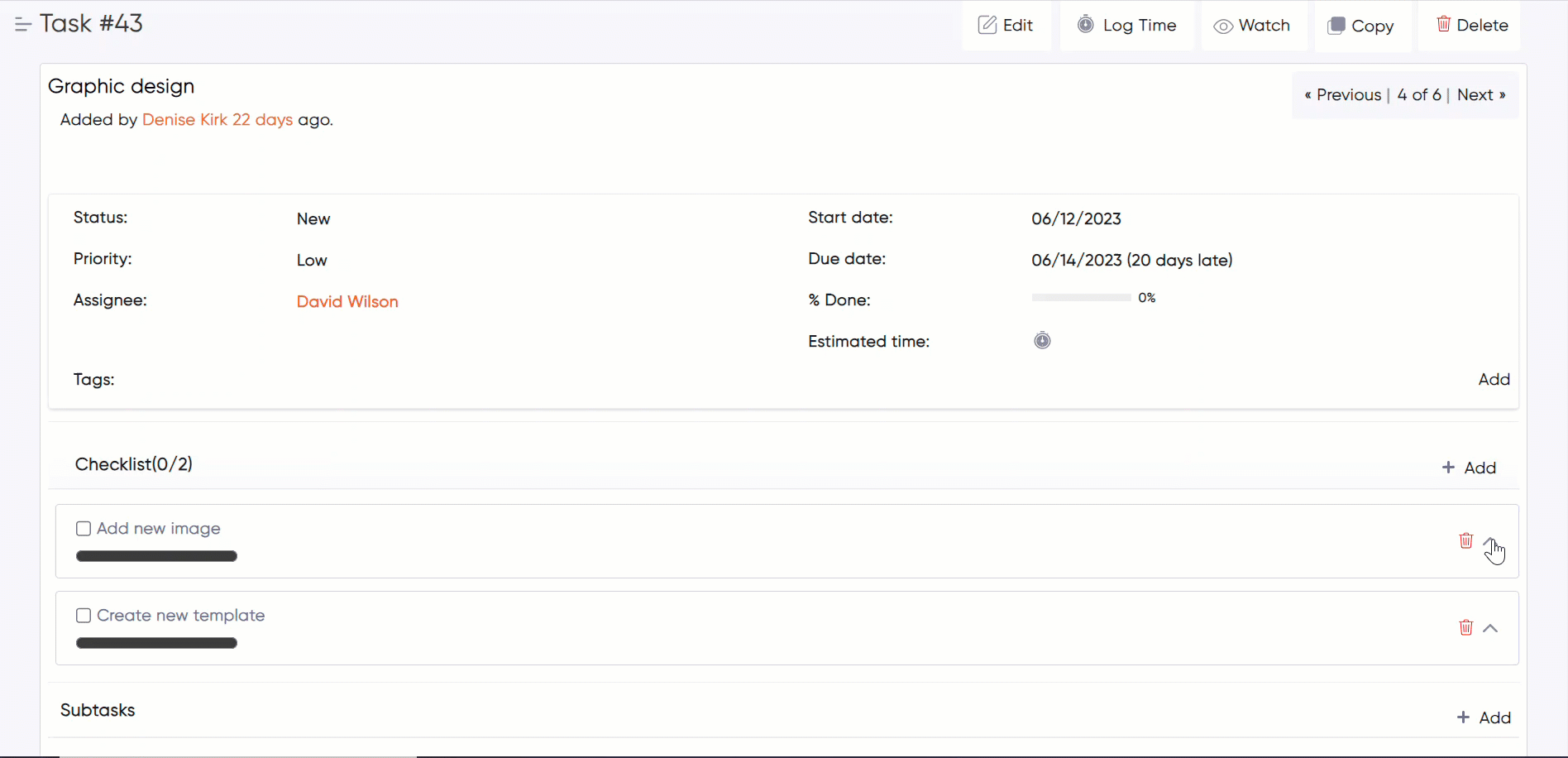Click Denise Kirk link in task description
Image resolution: width=1568 pixels, height=758 pixels.
pos(184,119)
